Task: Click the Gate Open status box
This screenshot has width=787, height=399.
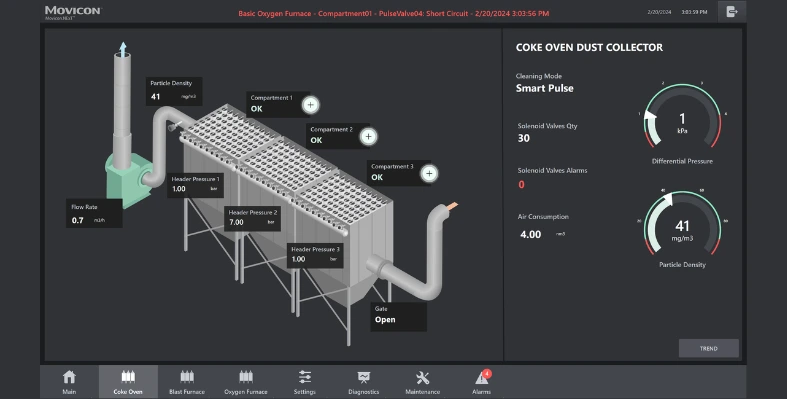Action: 399,316
